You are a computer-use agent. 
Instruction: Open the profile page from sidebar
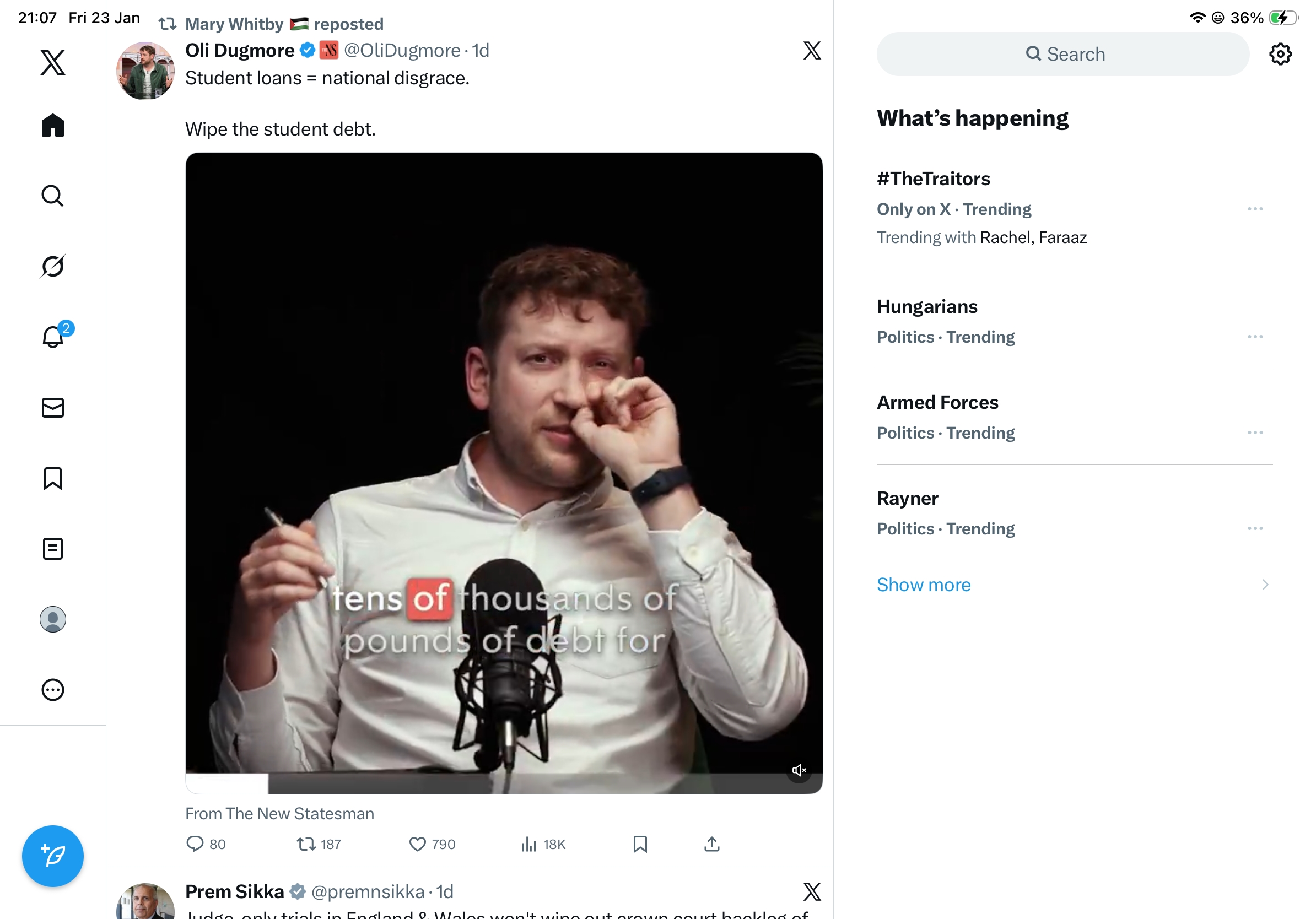[x=53, y=619]
